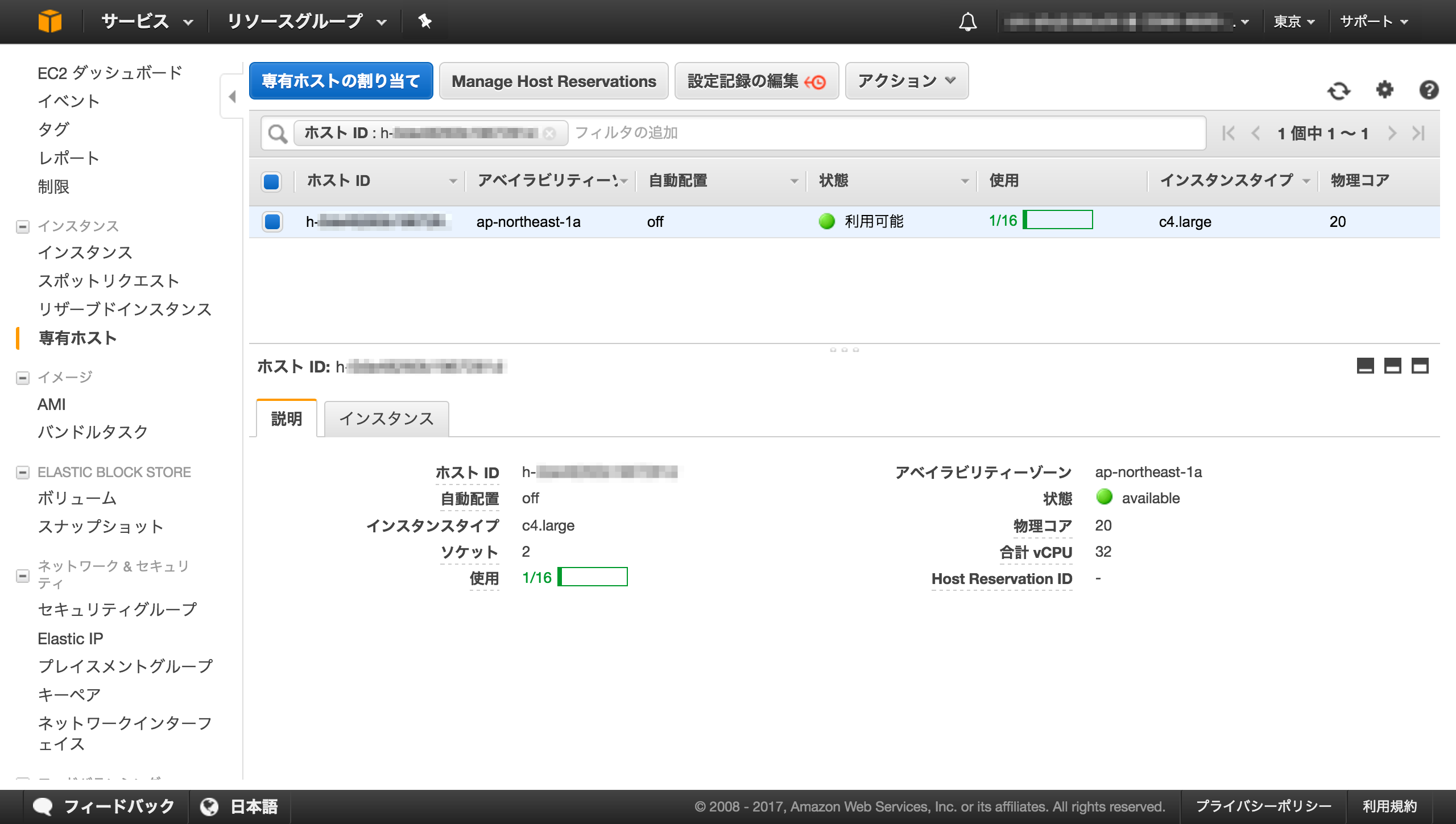This screenshot has height=824, width=1456.
Task: Select the 説明 tab
Action: pyautogui.click(x=286, y=418)
